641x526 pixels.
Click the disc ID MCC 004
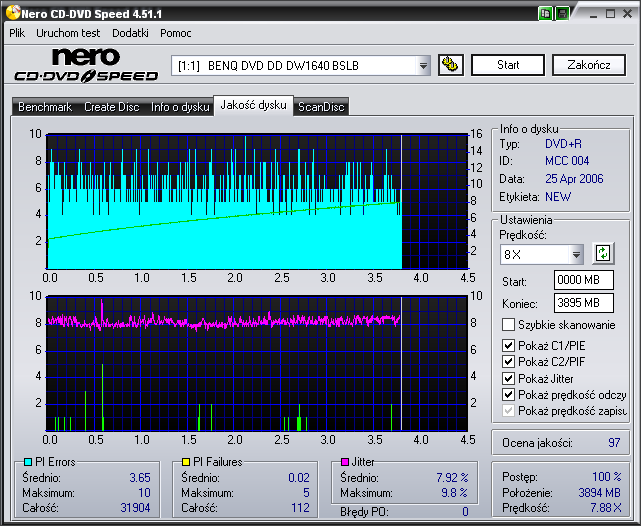(x=567, y=161)
